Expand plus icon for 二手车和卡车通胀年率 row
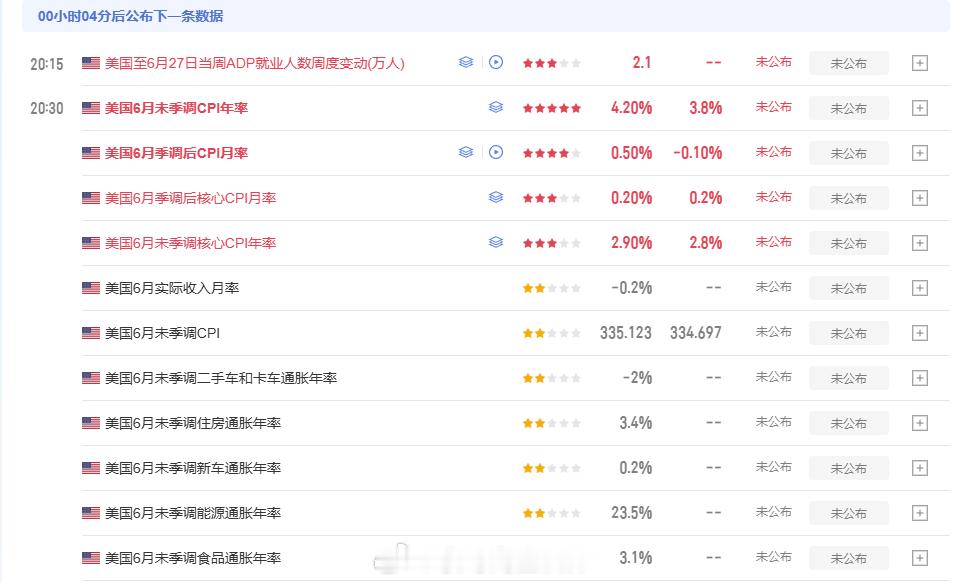 coord(920,378)
